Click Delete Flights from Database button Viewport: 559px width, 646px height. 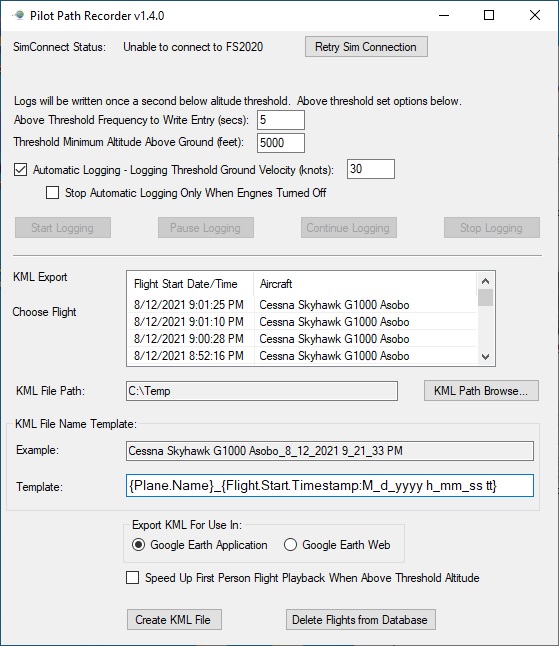pyautogui.click(x=361, y=620)
